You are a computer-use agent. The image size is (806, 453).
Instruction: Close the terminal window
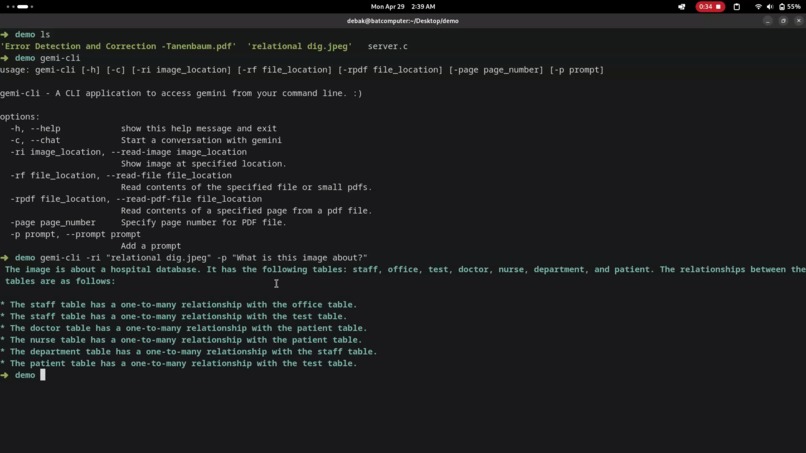(x=798, y=21)
